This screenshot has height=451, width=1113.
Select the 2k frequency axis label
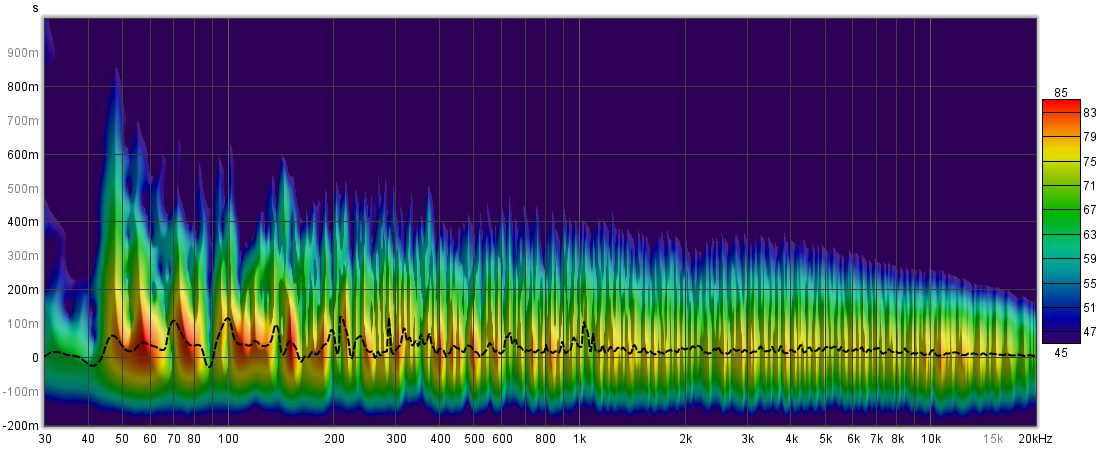(x=685, y=439)
